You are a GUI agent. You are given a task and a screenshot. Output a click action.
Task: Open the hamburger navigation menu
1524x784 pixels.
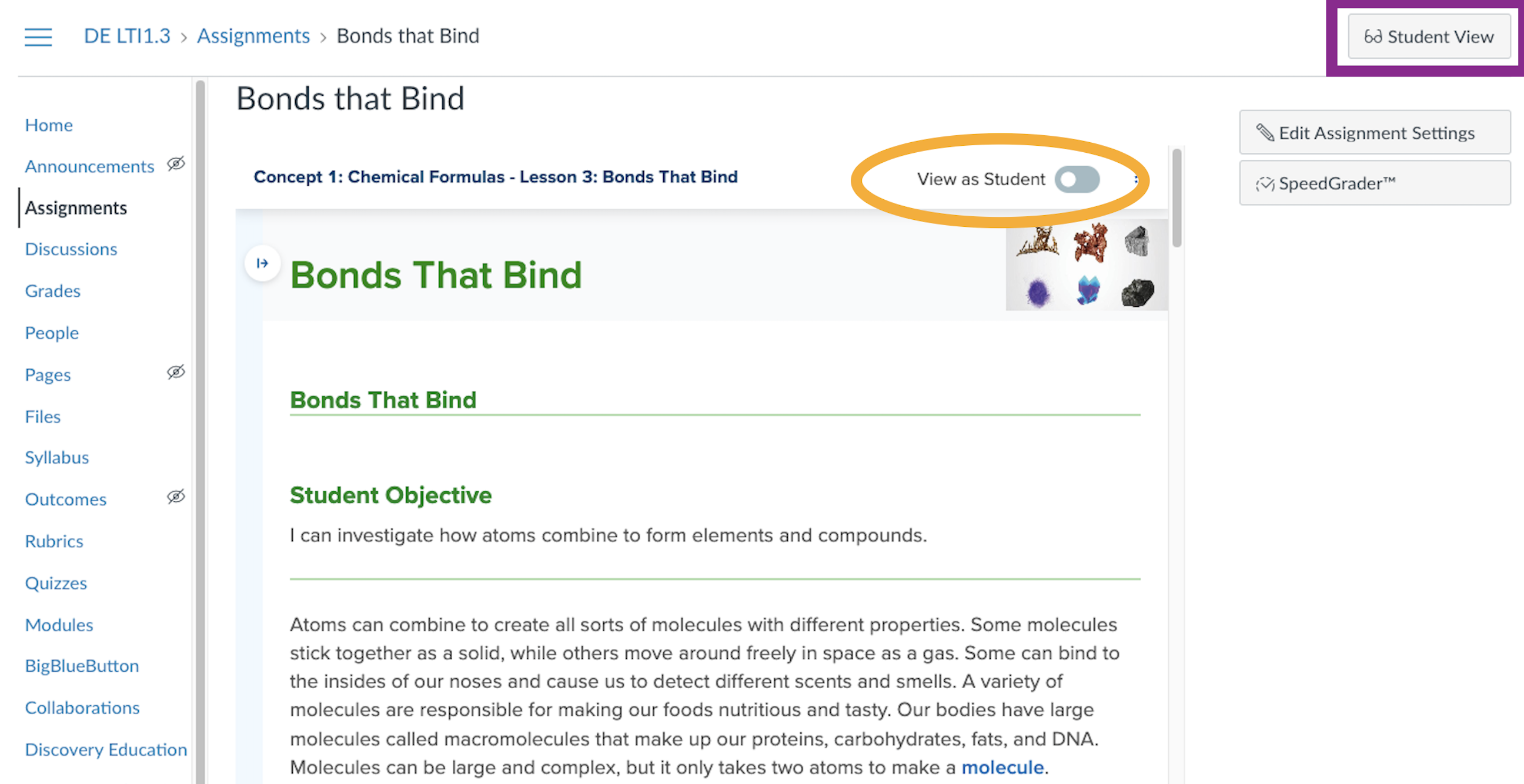point(38,36)
